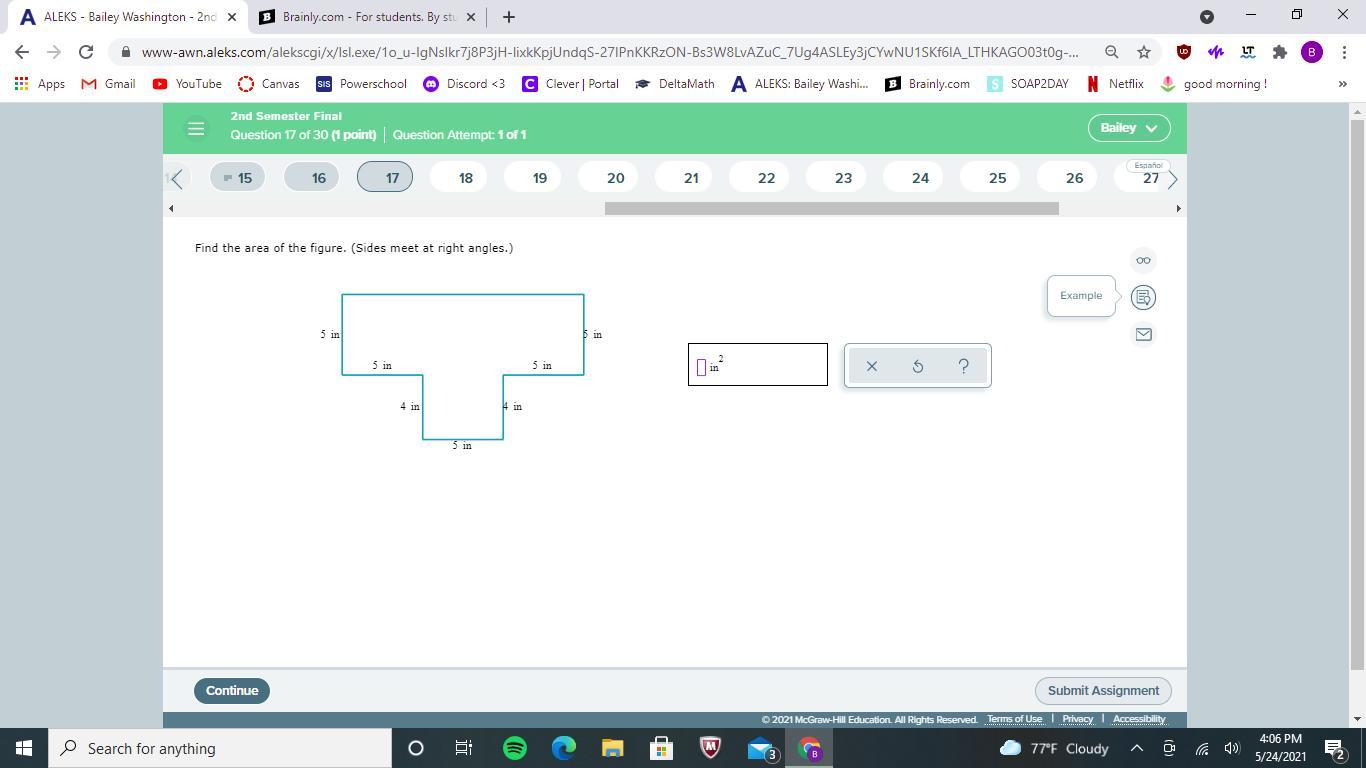Open the glasses accessibility viewer icon
1366x768 pixels.
1143,260
